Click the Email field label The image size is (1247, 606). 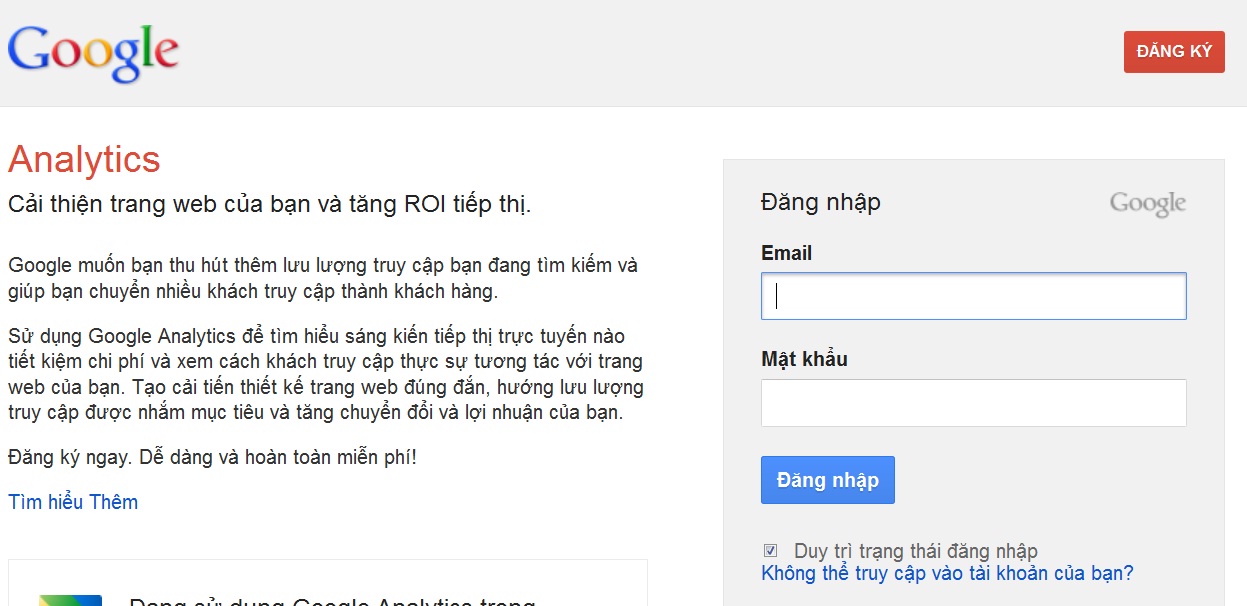[x=786, y=253]
